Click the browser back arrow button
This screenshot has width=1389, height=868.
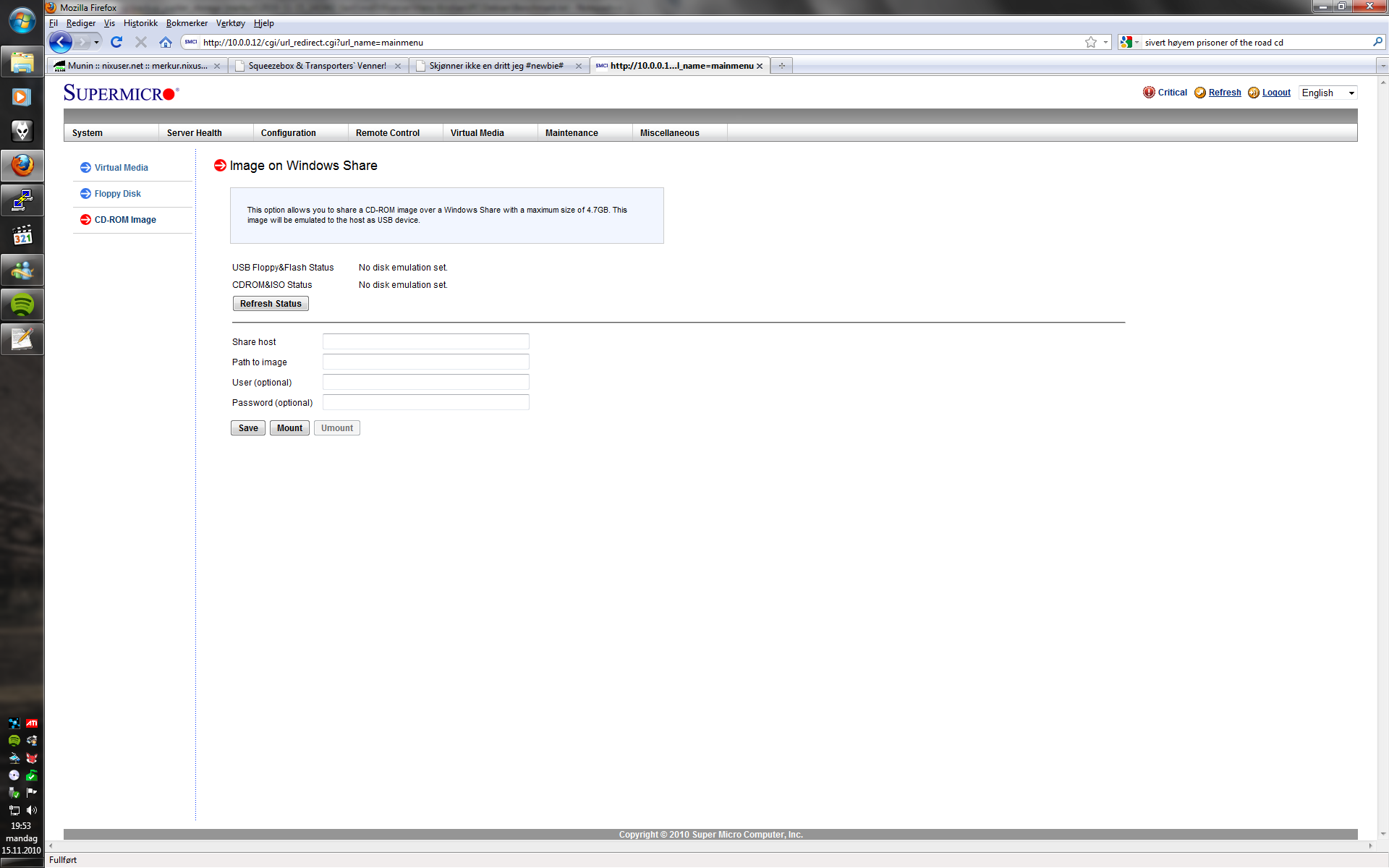click(x=61, y=42)
